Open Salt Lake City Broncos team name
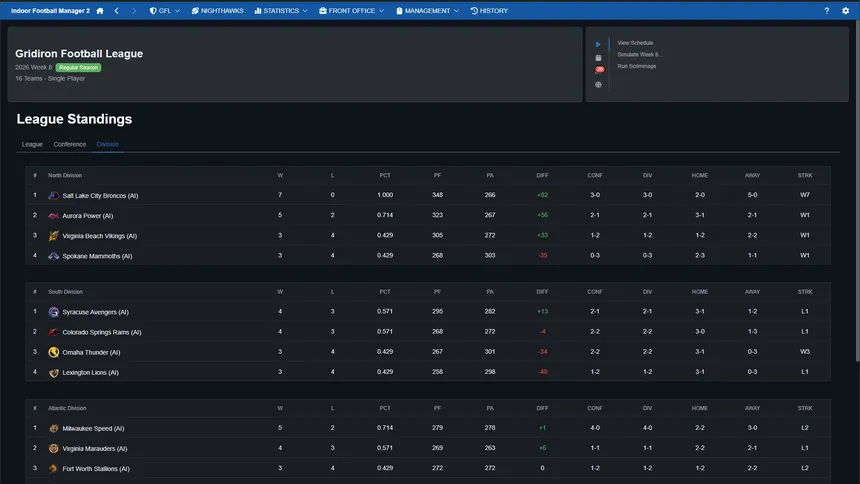 [100, 195]
